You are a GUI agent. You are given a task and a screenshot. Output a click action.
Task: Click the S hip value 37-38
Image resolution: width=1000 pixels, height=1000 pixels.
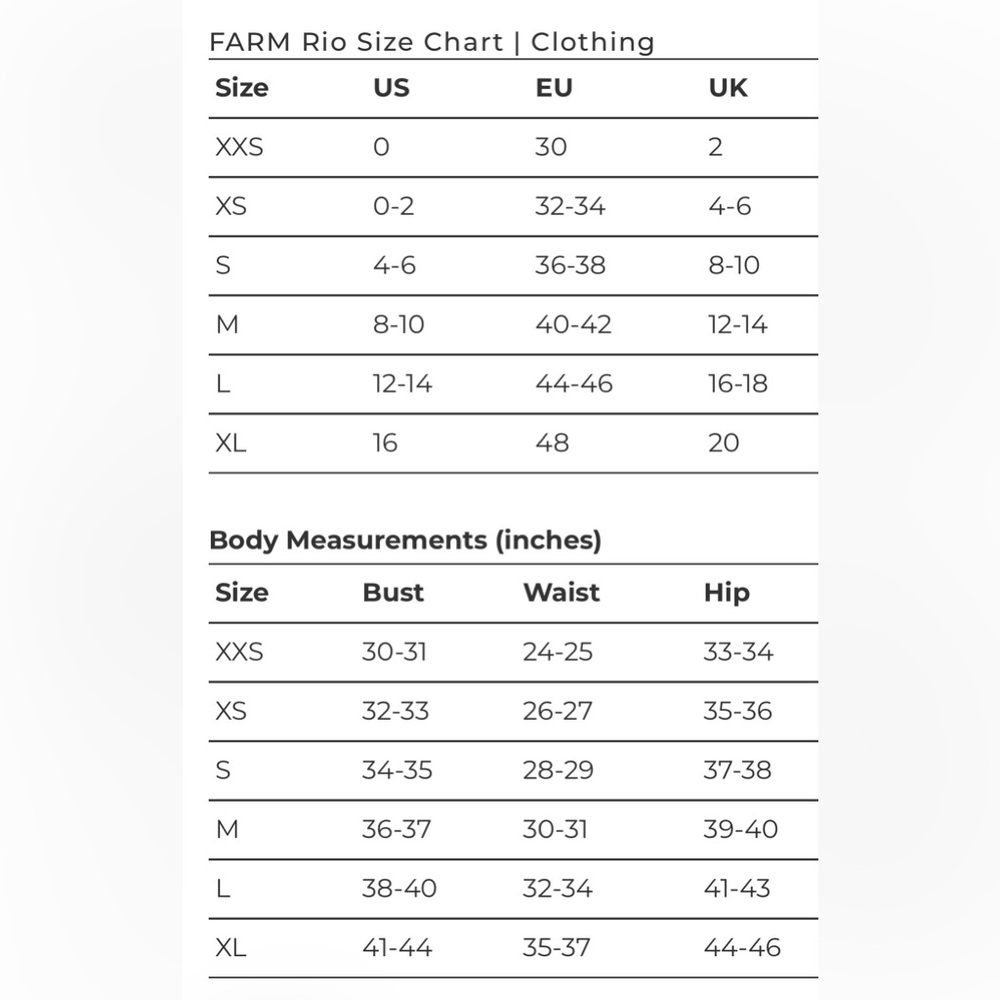(737, 770)
